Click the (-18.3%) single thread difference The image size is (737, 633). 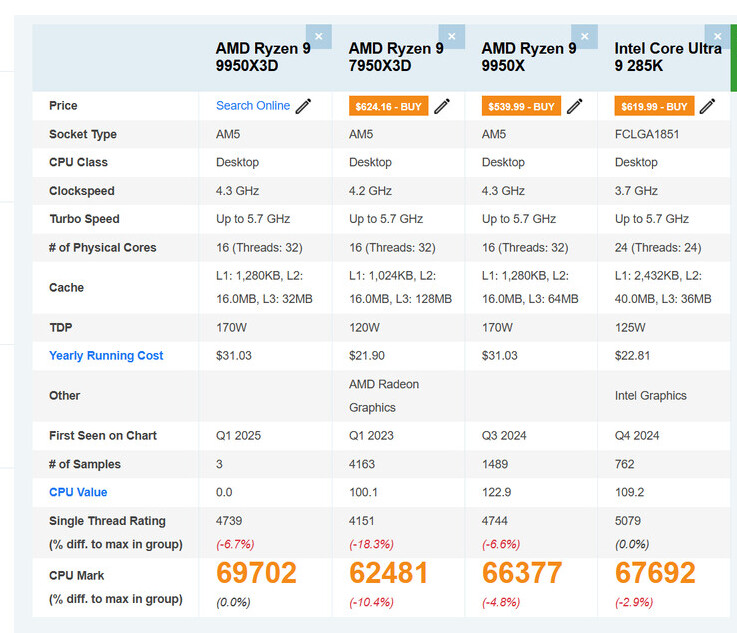pos(371,544)
